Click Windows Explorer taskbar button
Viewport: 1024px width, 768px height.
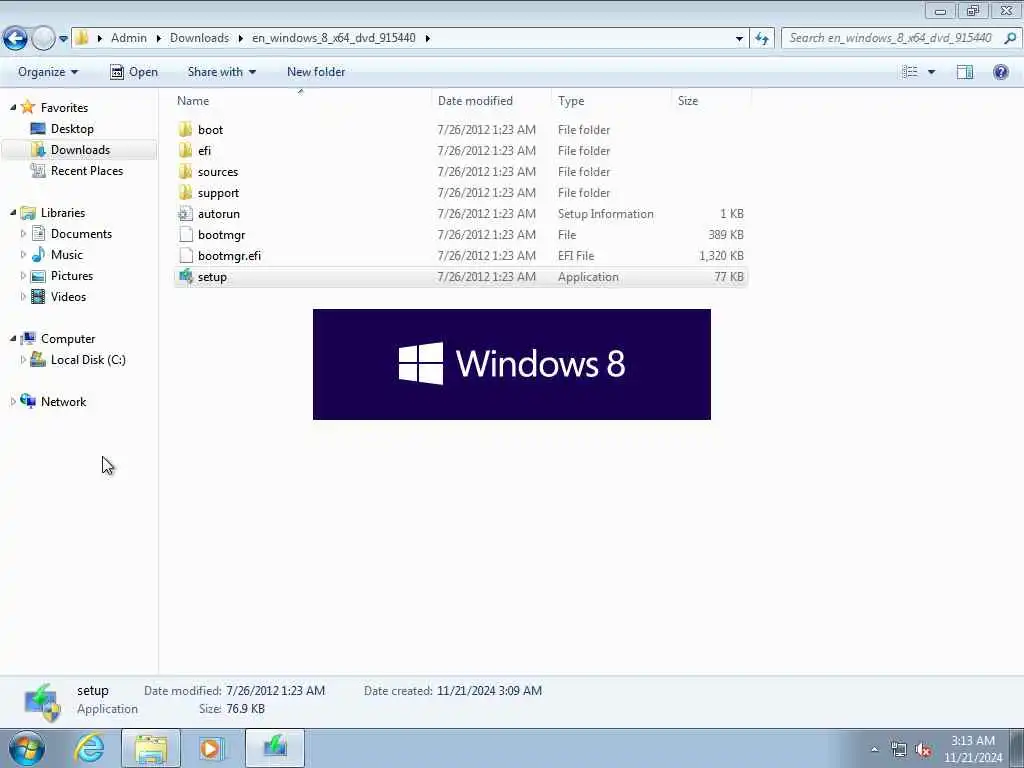click(151, 748)
